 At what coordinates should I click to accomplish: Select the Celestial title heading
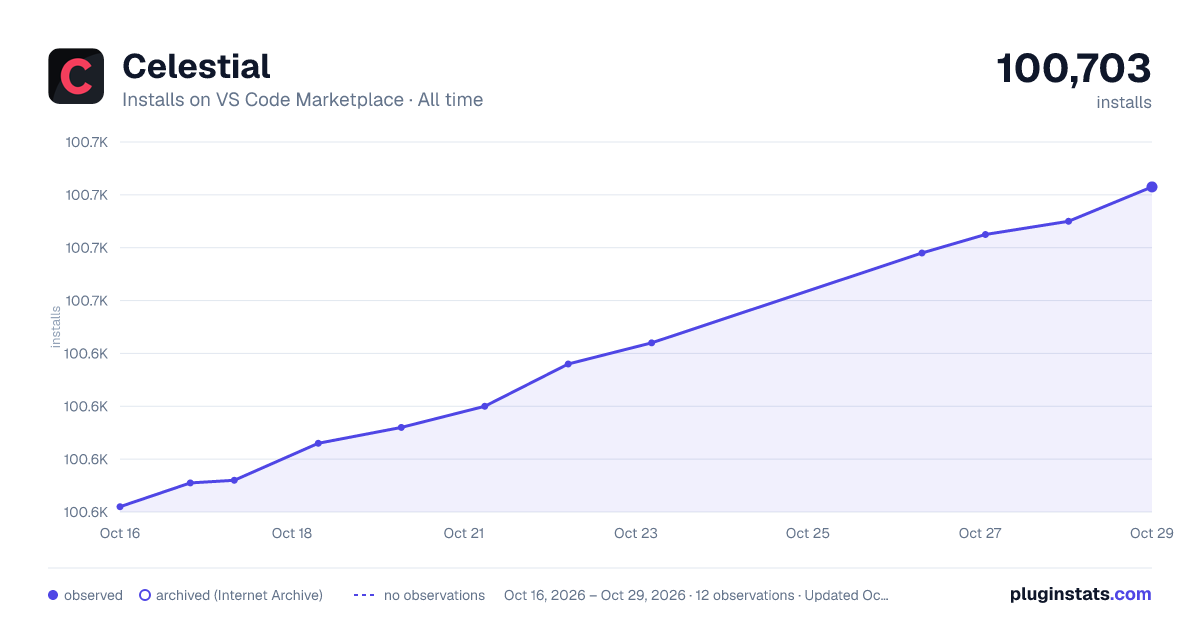pyautogui.click(x=196, y=66)
